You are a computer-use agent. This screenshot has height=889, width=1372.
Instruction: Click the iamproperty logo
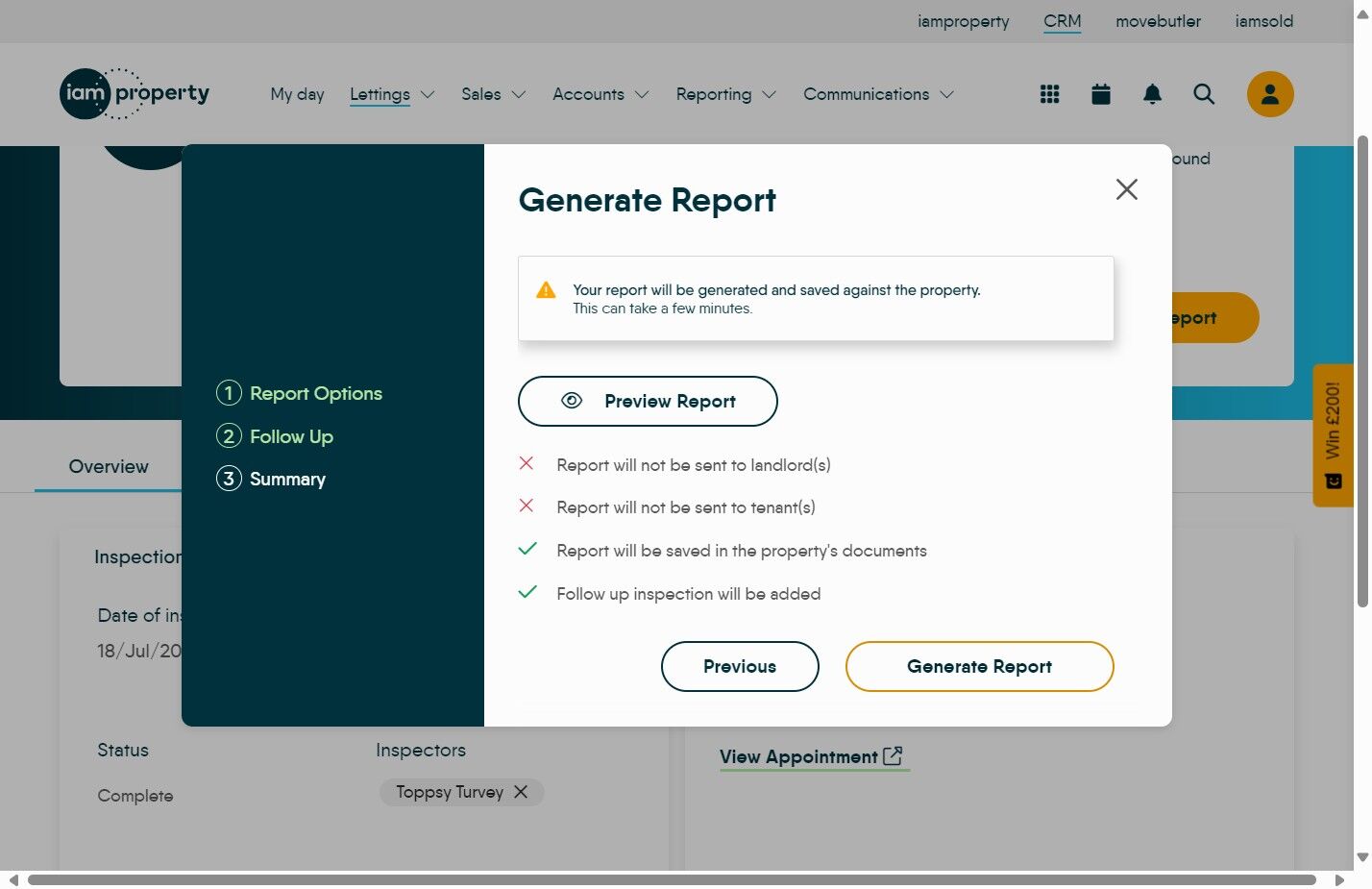(x=135, y=94)
